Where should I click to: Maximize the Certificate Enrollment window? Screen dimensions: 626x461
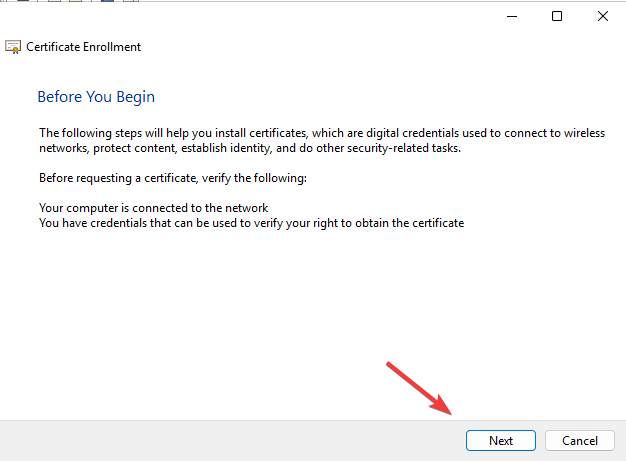click(x=557, y=16)
